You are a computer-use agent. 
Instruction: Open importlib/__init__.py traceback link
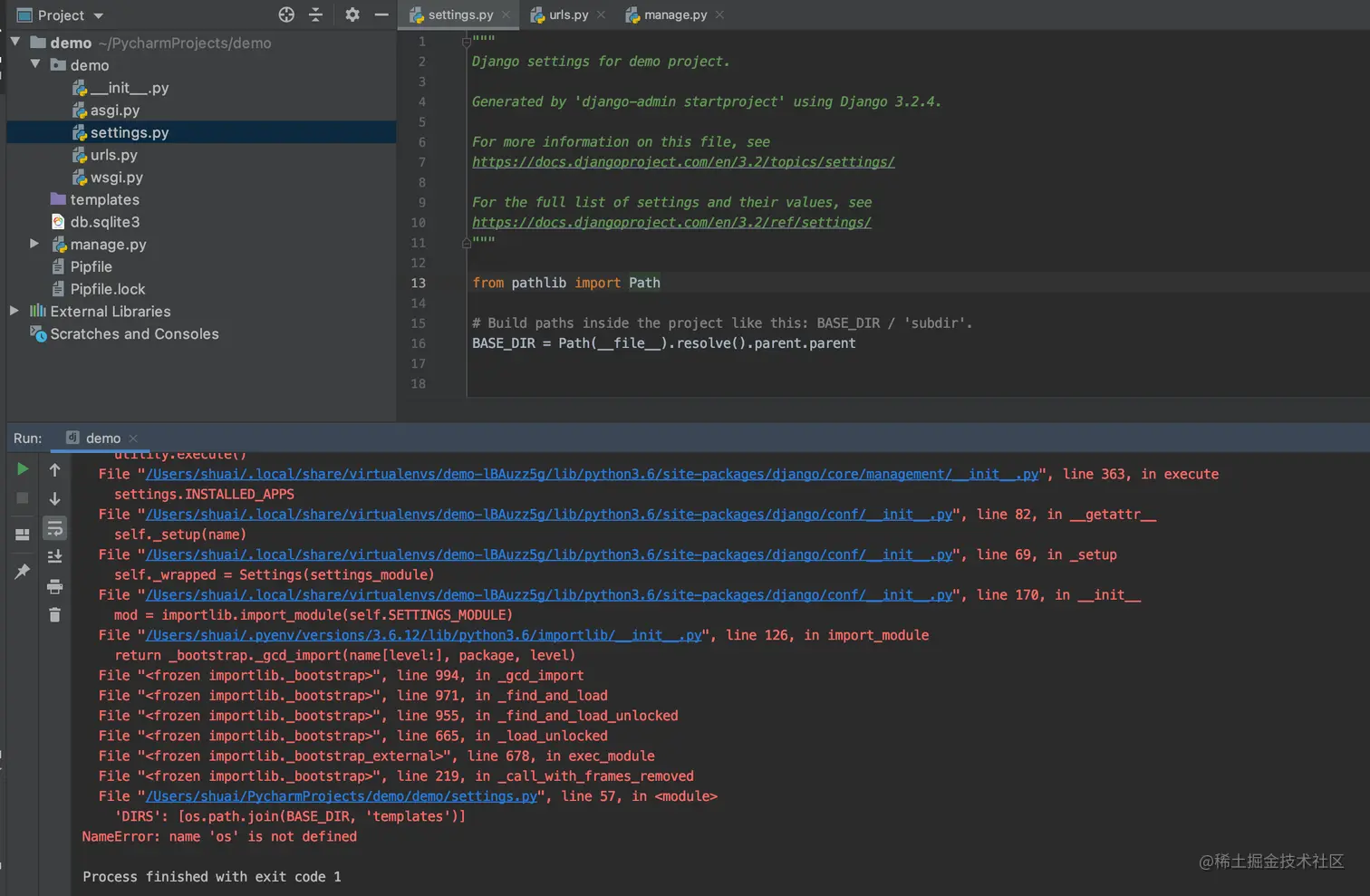coord(423,635)
